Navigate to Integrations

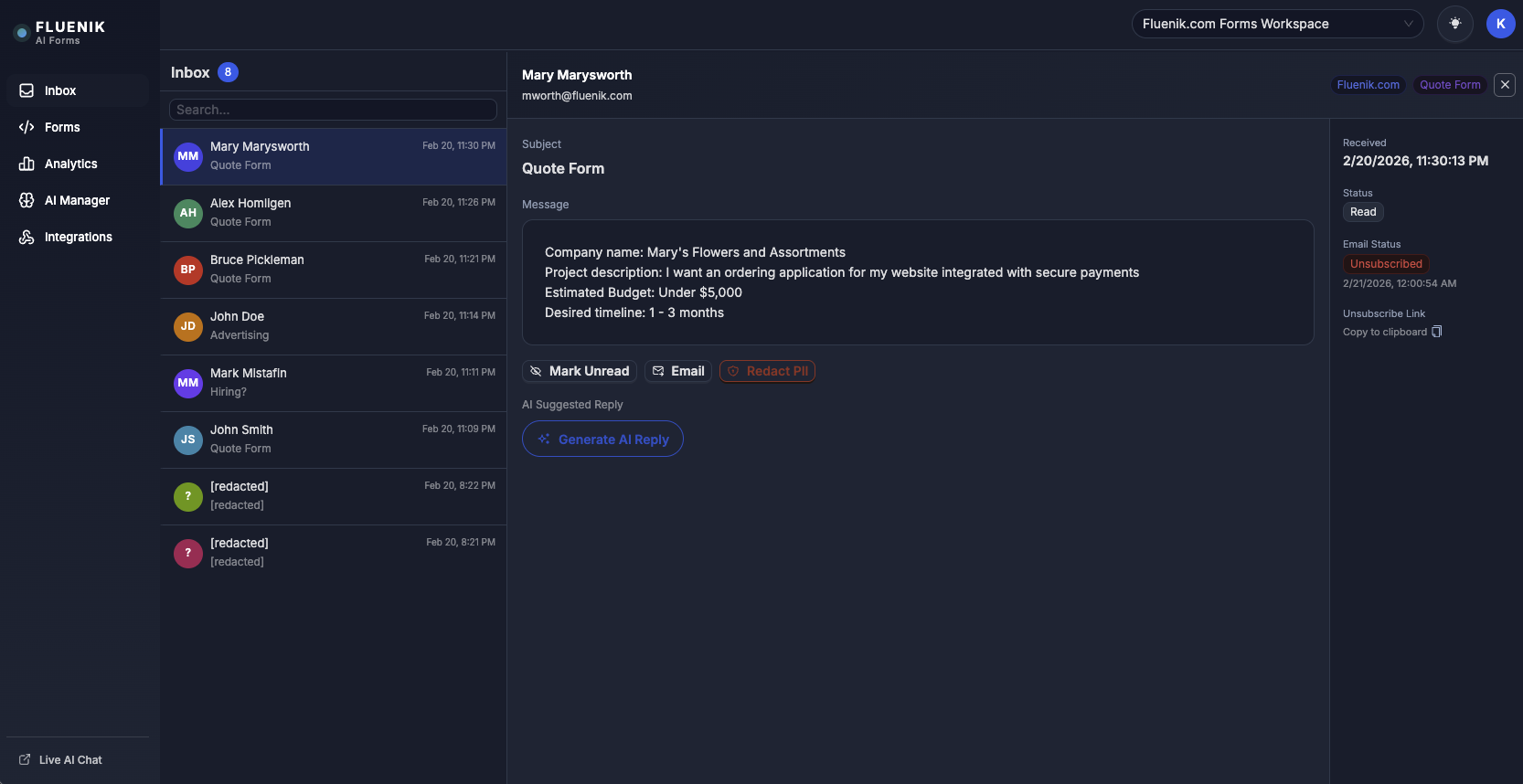tap(78, 237)
